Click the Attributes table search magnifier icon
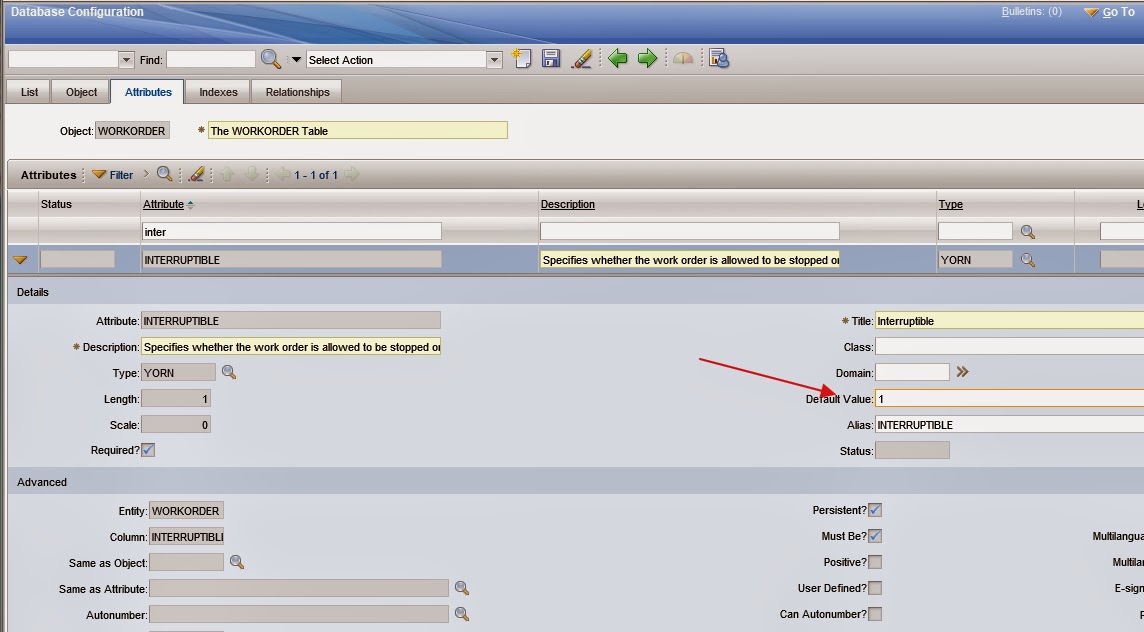The image size is (1144, 632). 165,174
